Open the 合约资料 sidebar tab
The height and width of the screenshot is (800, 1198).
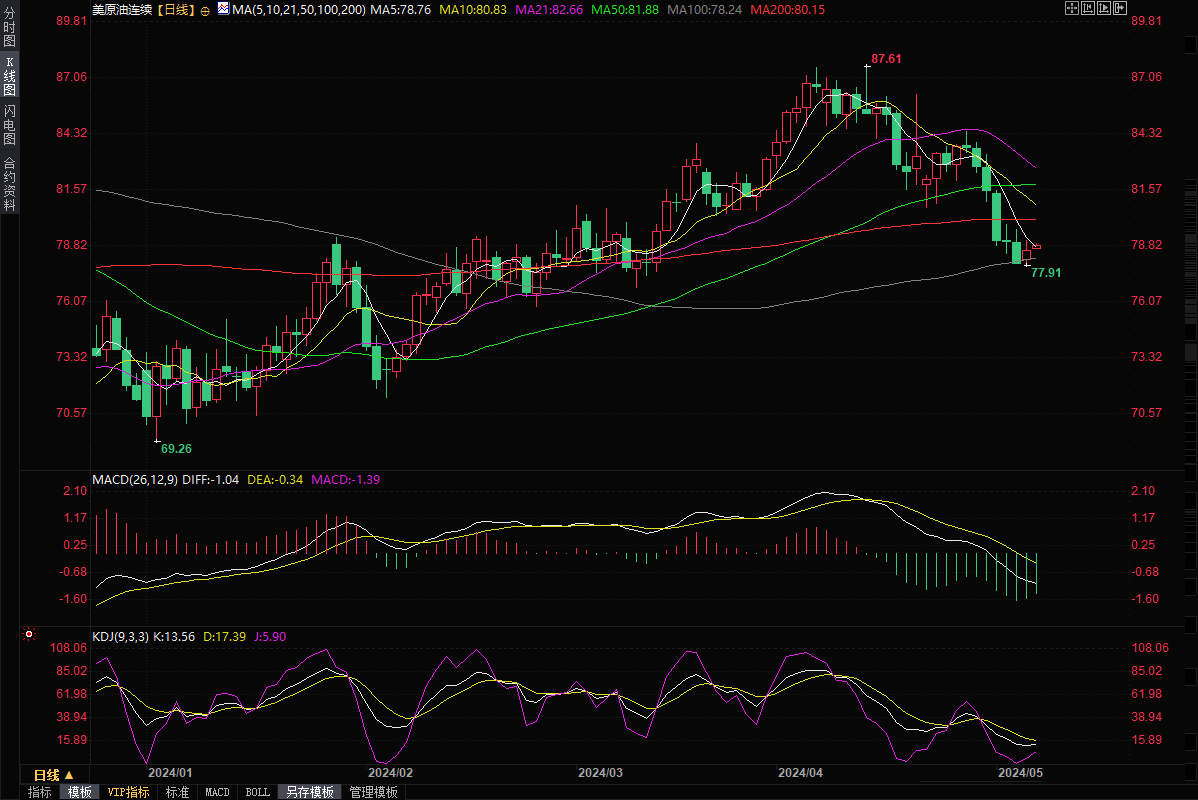pyautogui.click(x=10, y=183)
